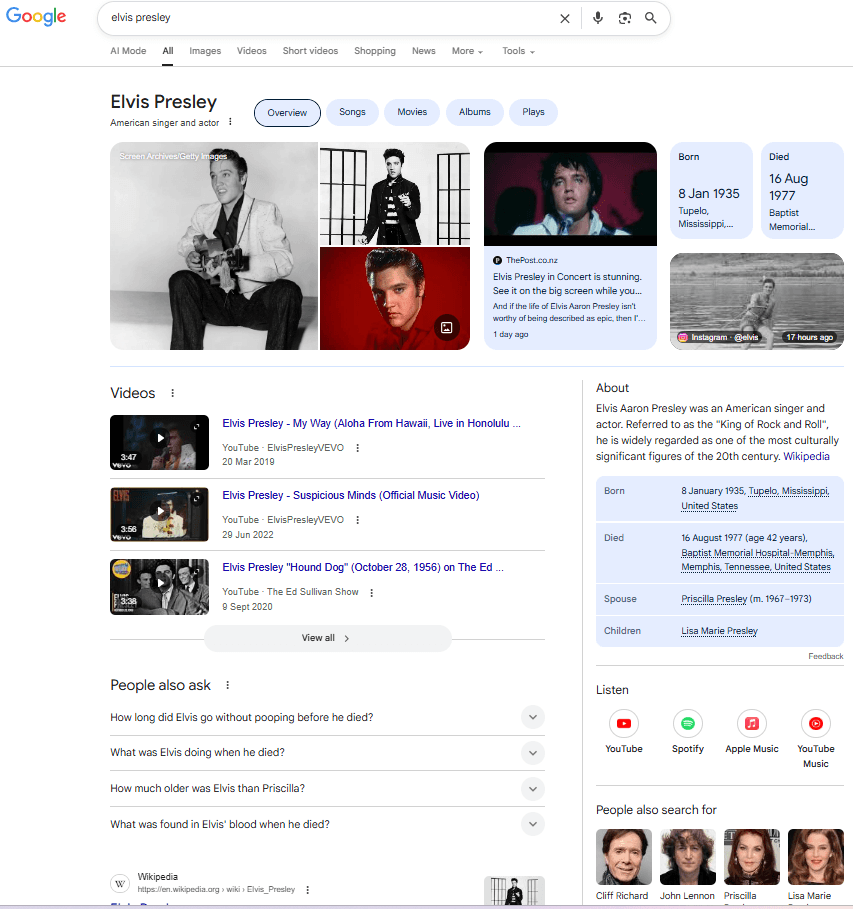Open Baptist Memorial Hospital-Memphis link
Viewport: 853px width, 909px height.
(757, 553)
